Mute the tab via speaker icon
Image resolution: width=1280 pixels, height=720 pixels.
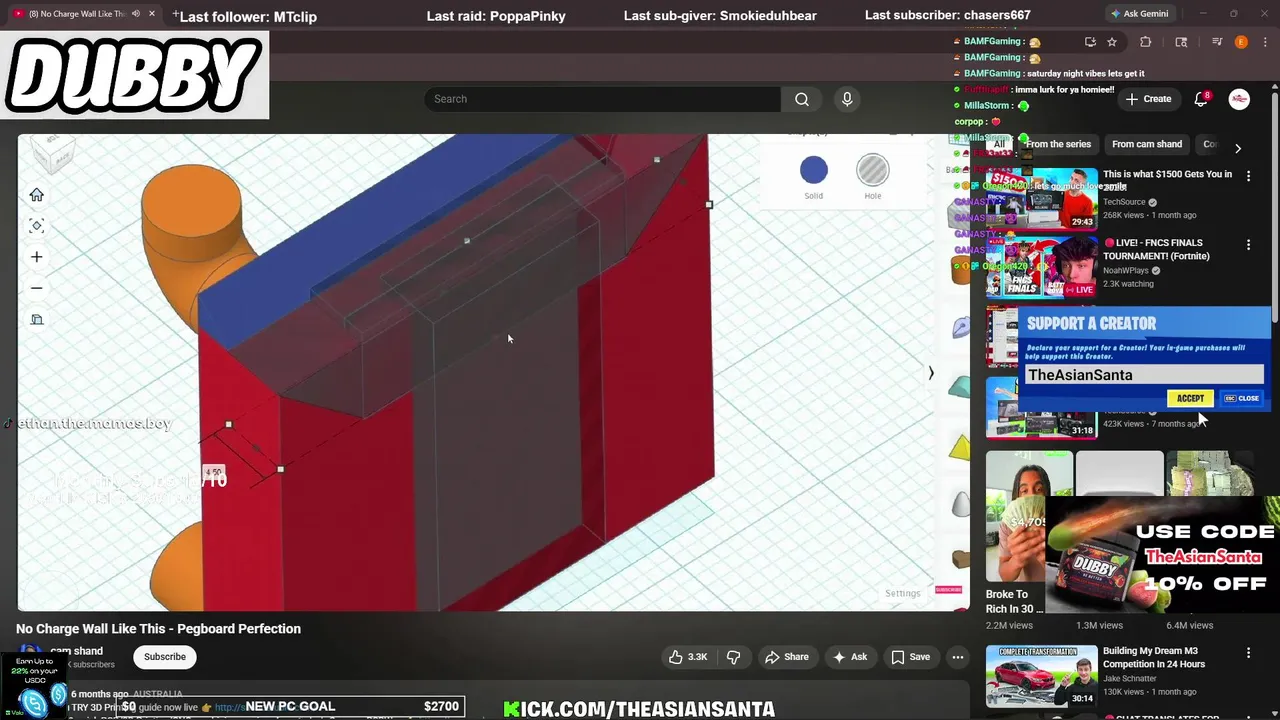135,14
